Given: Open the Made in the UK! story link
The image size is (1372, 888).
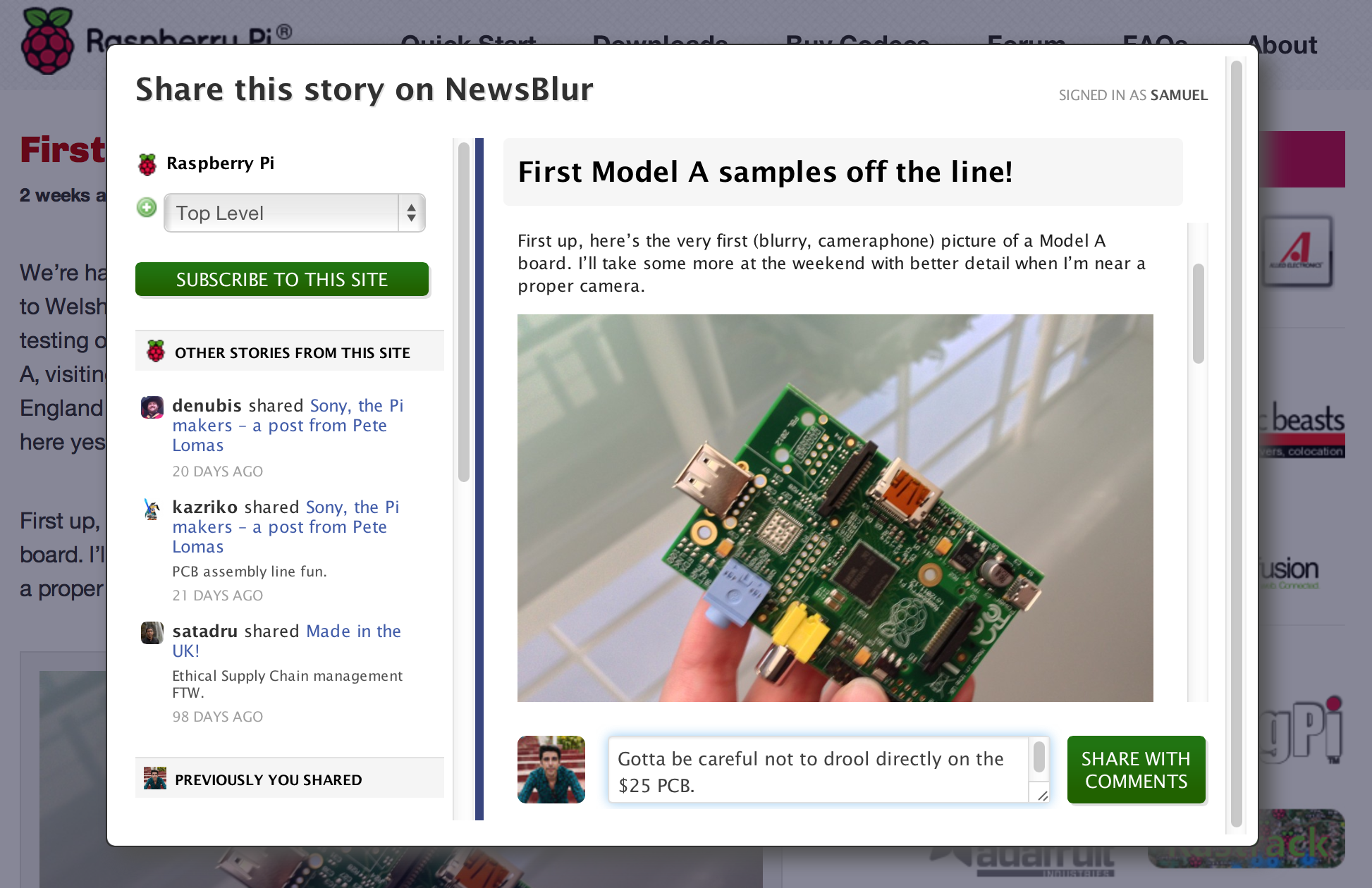Looking at the screenshot, I should pyautogui.click(x=286, y=641).
